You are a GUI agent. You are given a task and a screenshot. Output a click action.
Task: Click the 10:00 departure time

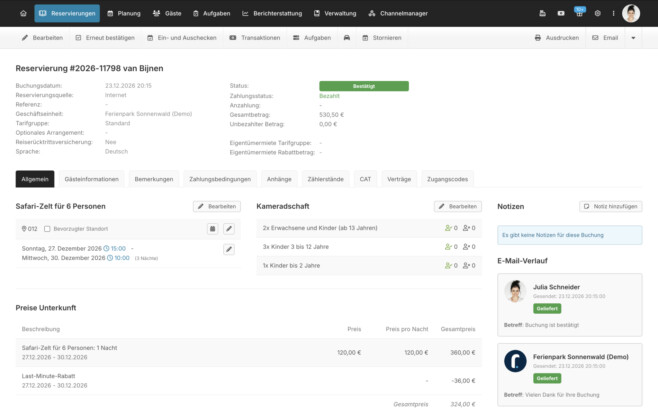point(118,258)
